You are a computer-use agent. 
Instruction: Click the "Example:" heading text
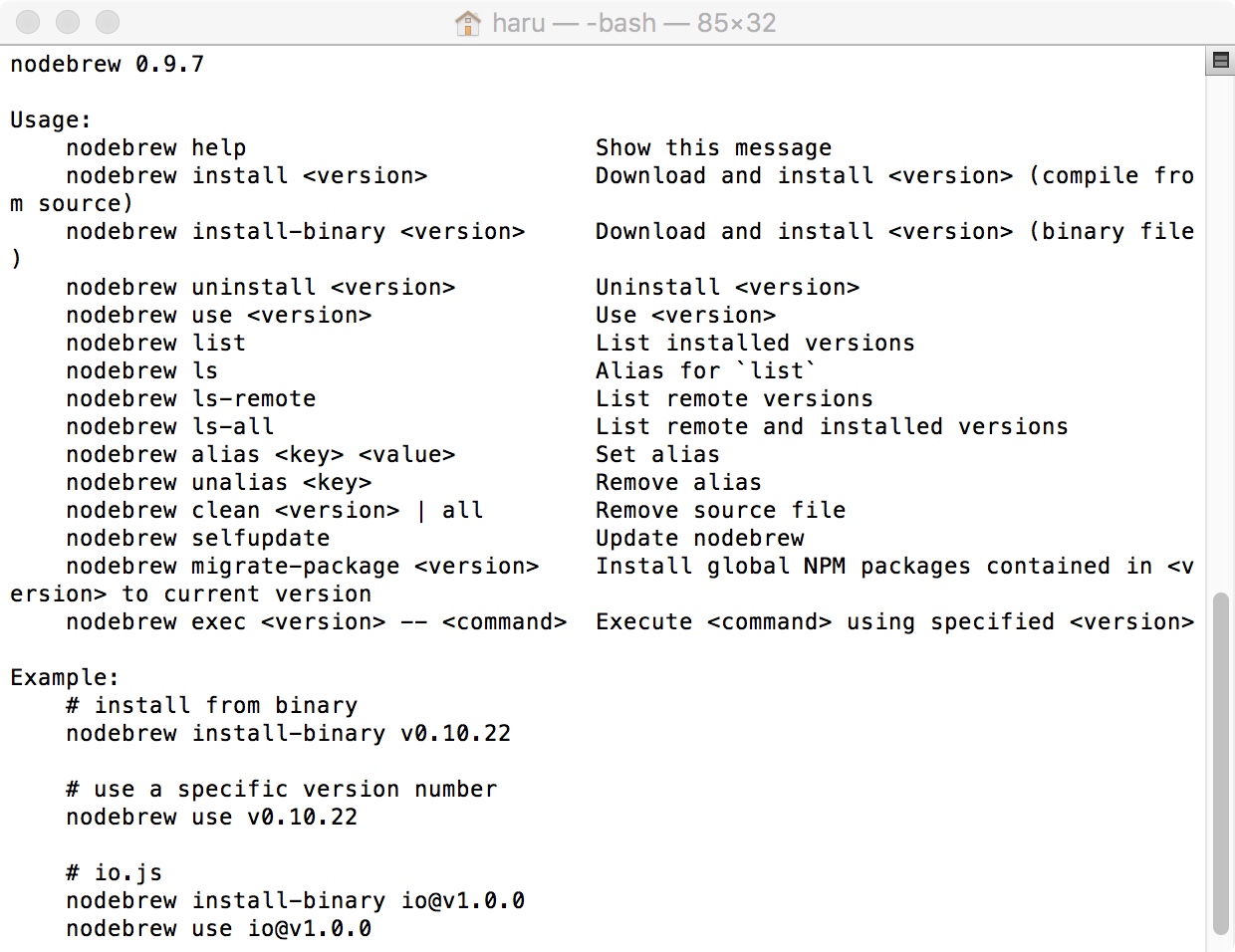coord(65,678)
